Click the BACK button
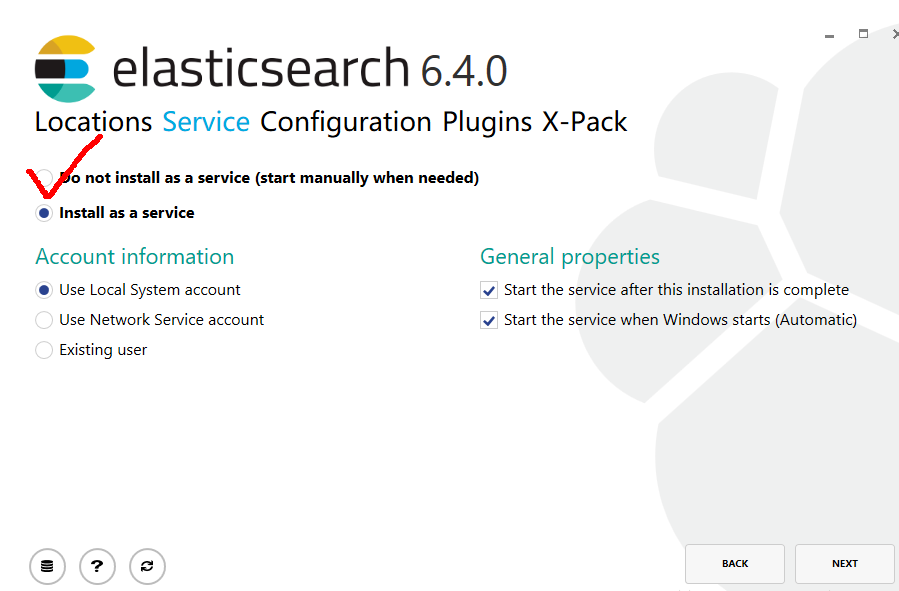This screenshot has height=591, width=899. [734, 563]
